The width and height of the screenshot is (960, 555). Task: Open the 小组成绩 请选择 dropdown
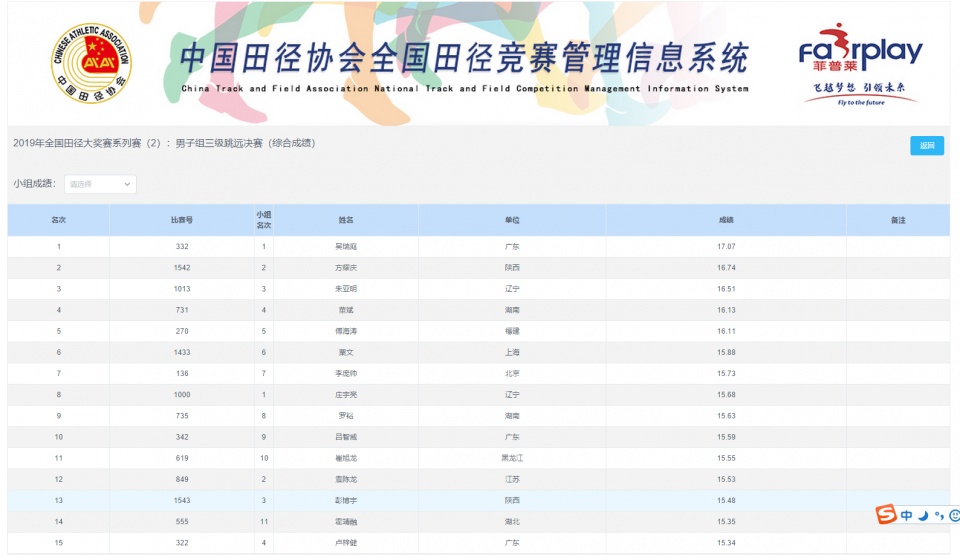(100, 184)
